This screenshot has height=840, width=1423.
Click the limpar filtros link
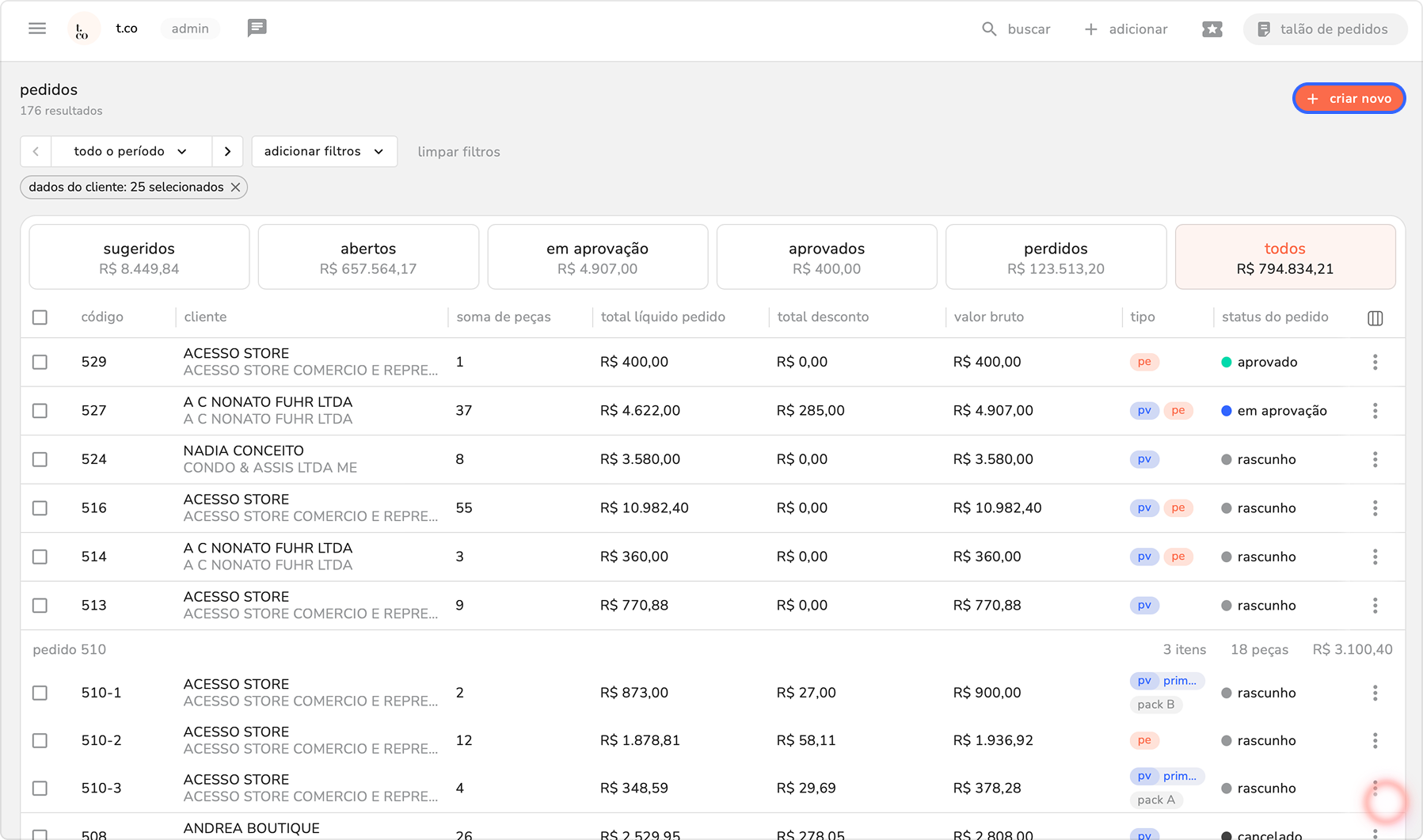click(x=458, y=152)
